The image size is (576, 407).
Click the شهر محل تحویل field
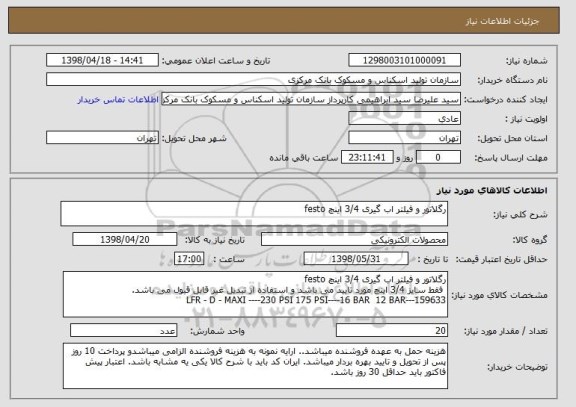tap(102, 138)
